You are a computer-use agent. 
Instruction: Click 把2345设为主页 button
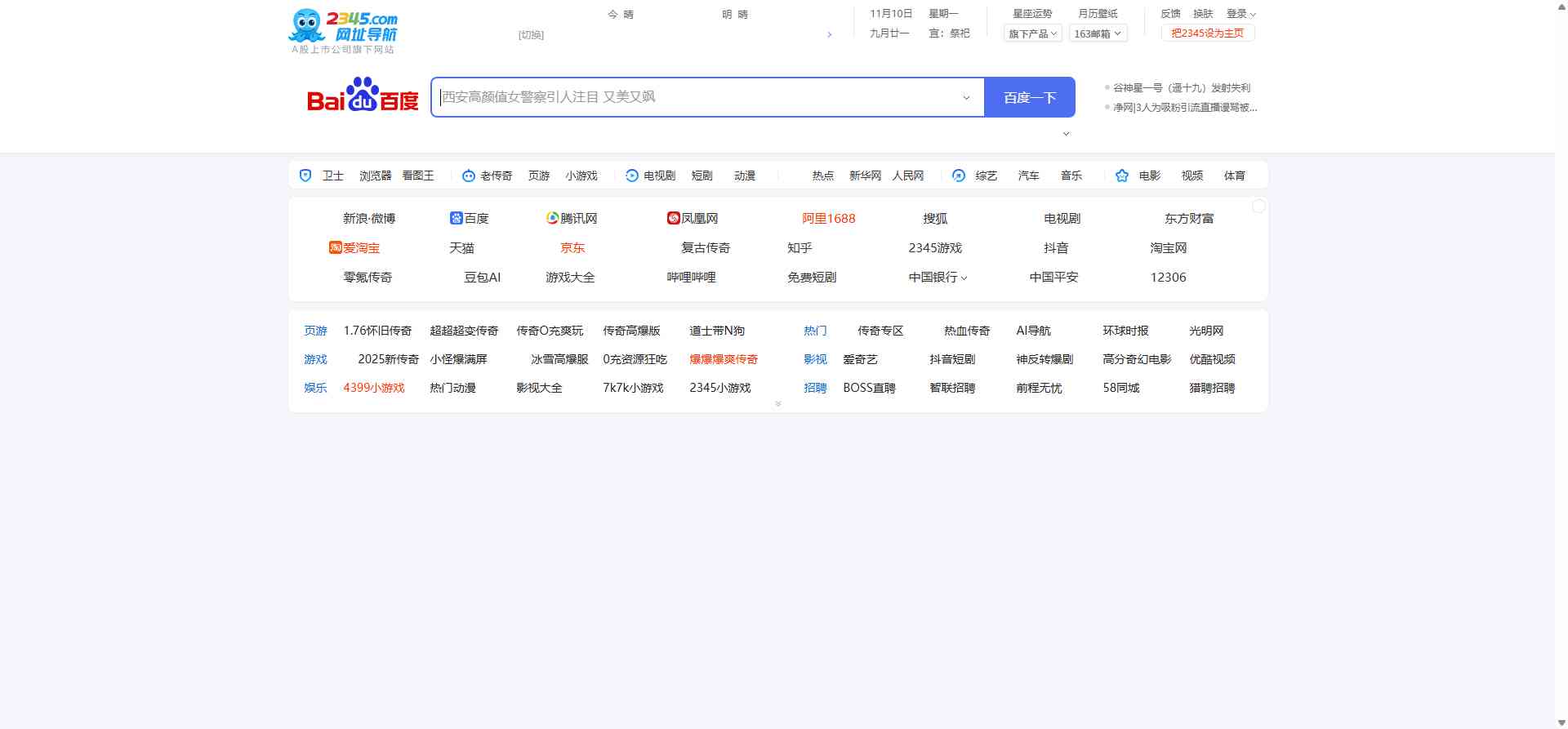tap(1207, 33)
